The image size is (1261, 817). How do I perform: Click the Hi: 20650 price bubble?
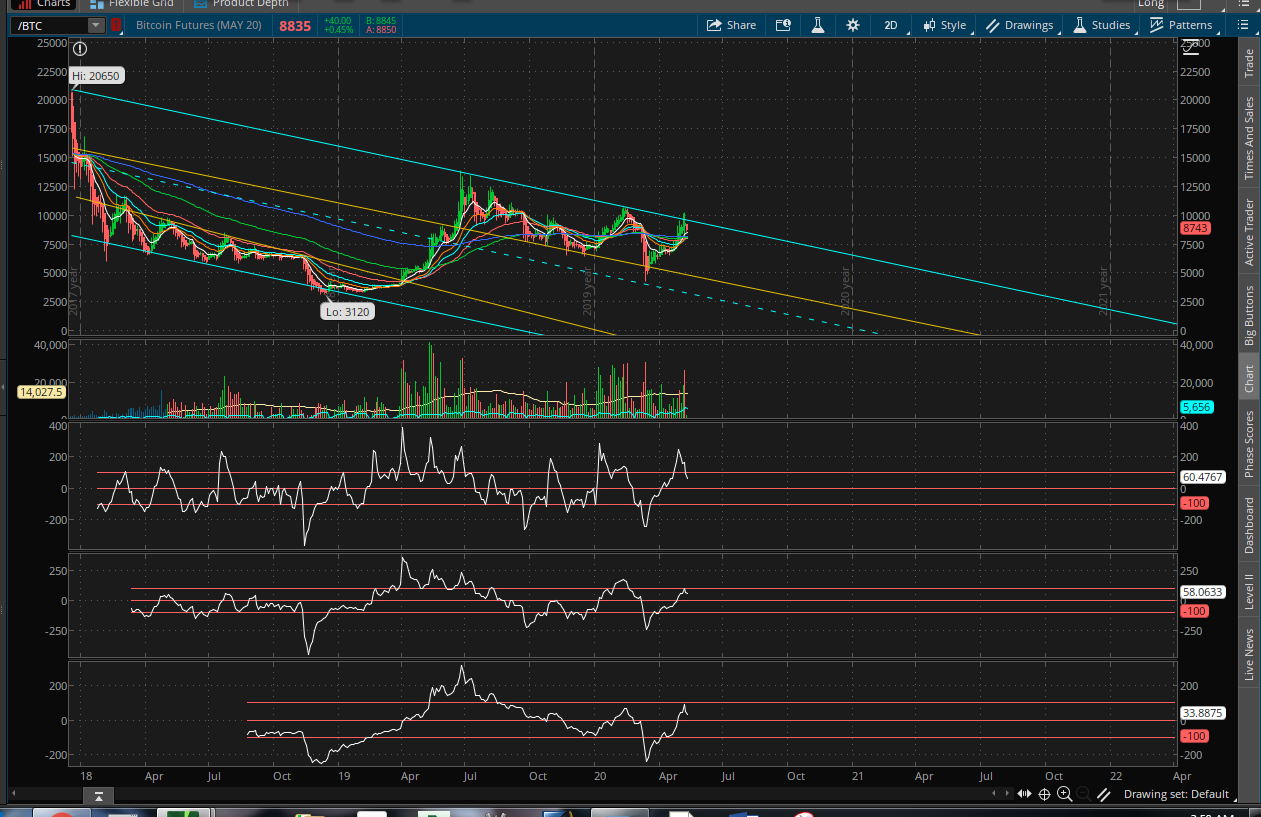(x=97, y=75)
